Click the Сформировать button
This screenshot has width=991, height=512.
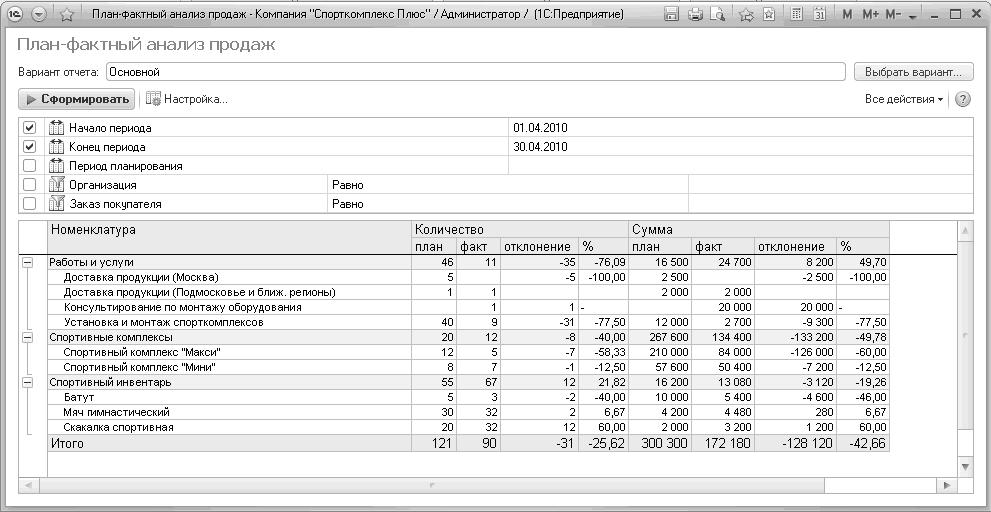click(76, 99)
